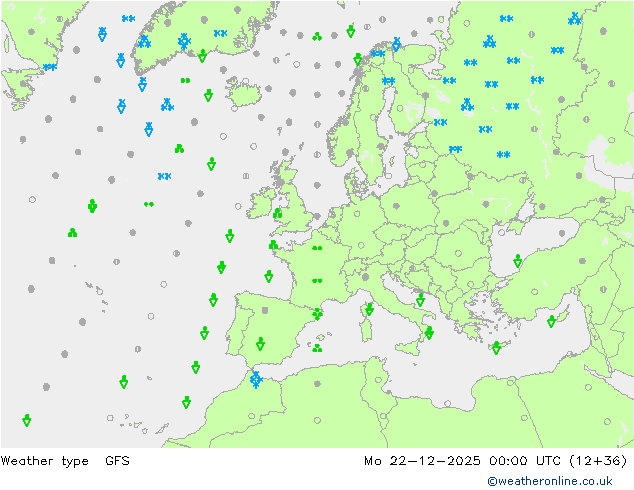Click the 'Mo 22-12-2025' date text
The height and width of the screenshot is (490, 634).
pyautogui.click(x=422, y=460)
